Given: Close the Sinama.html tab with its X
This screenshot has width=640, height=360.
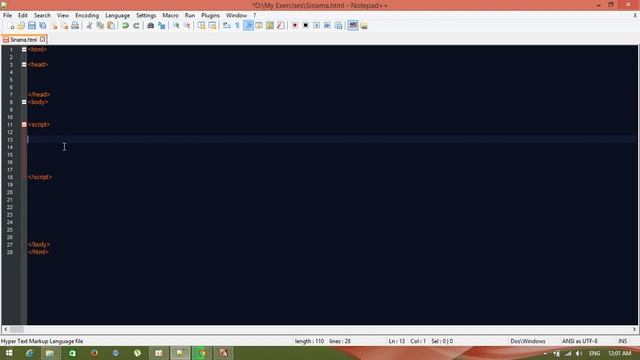Looking at the screenshot, I should tap(42, 40).
